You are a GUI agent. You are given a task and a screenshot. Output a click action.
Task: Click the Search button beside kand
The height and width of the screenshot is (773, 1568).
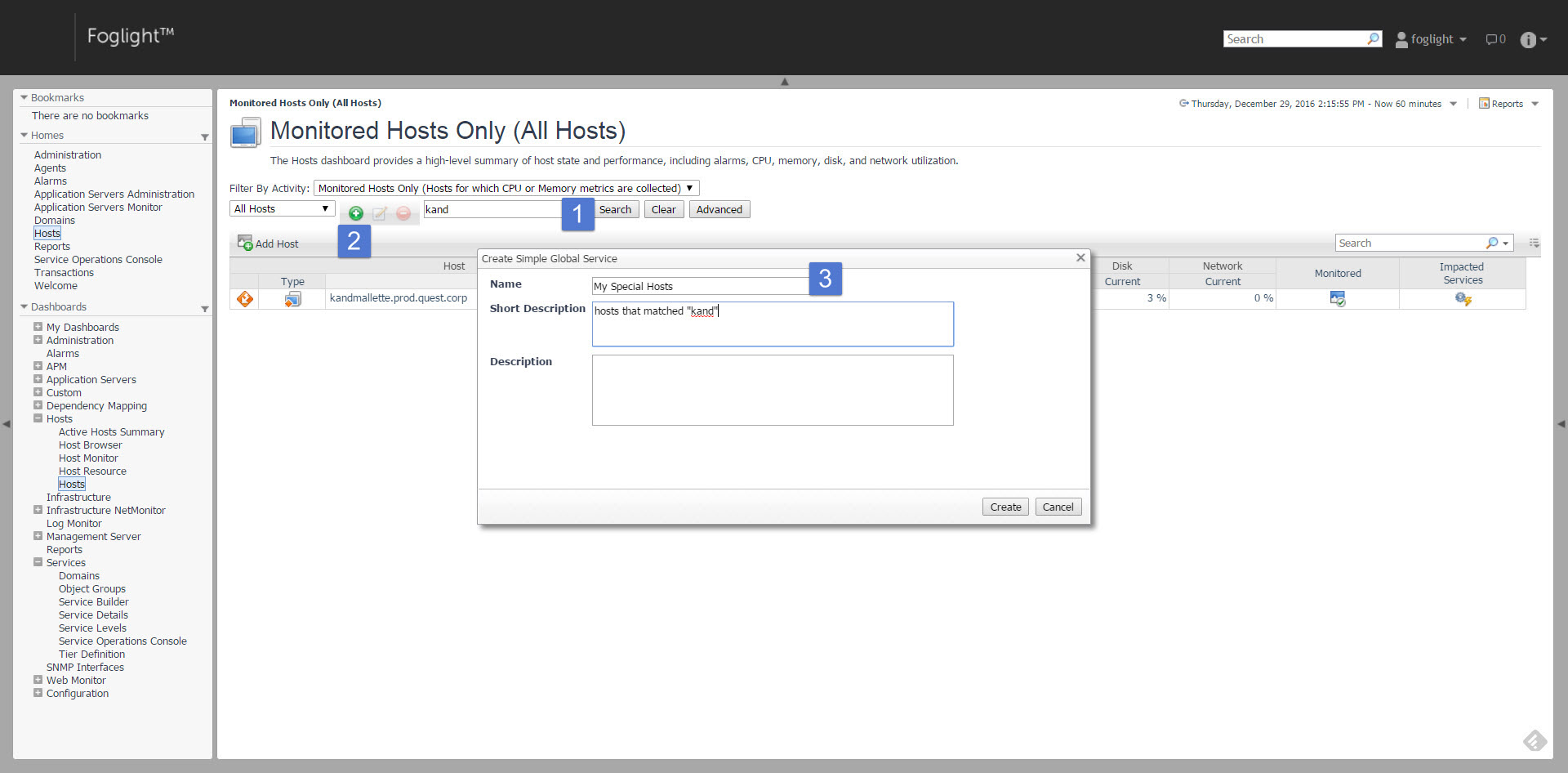tap(615, 209)
